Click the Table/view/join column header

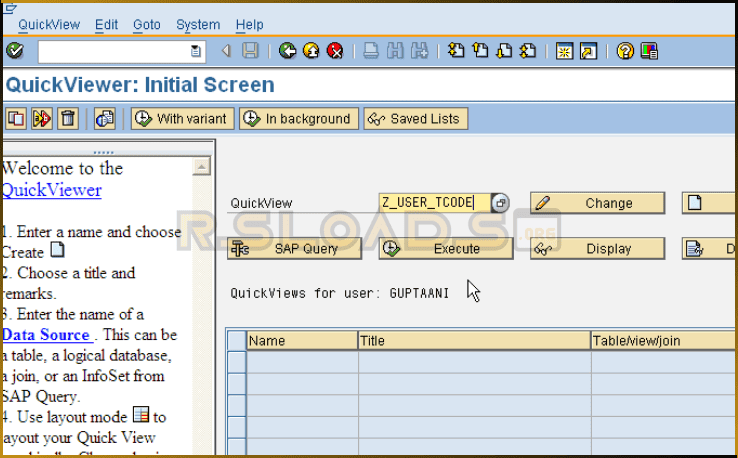[x=664, y=340]
